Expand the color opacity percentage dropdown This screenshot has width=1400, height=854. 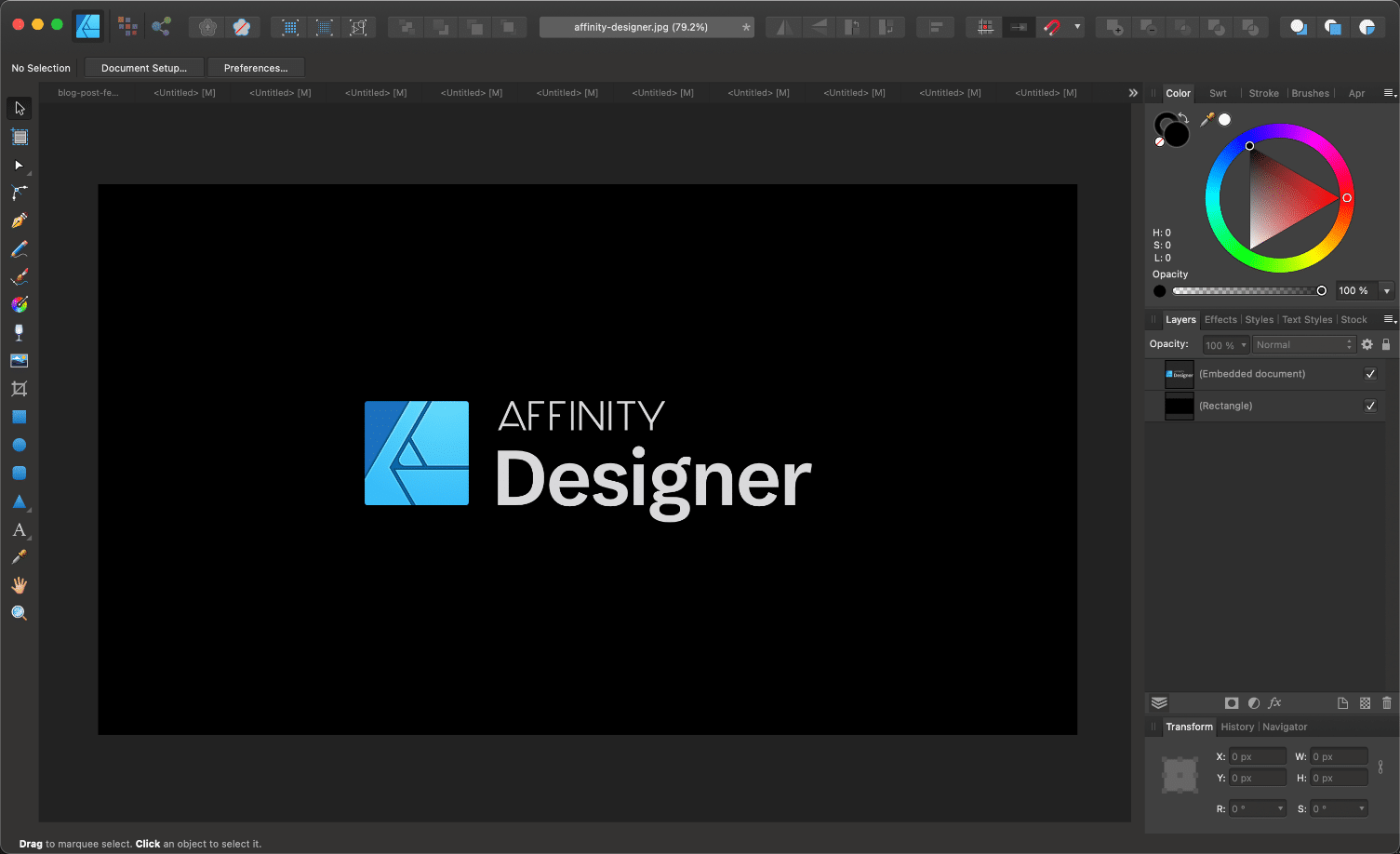(x=1386, y=291)
